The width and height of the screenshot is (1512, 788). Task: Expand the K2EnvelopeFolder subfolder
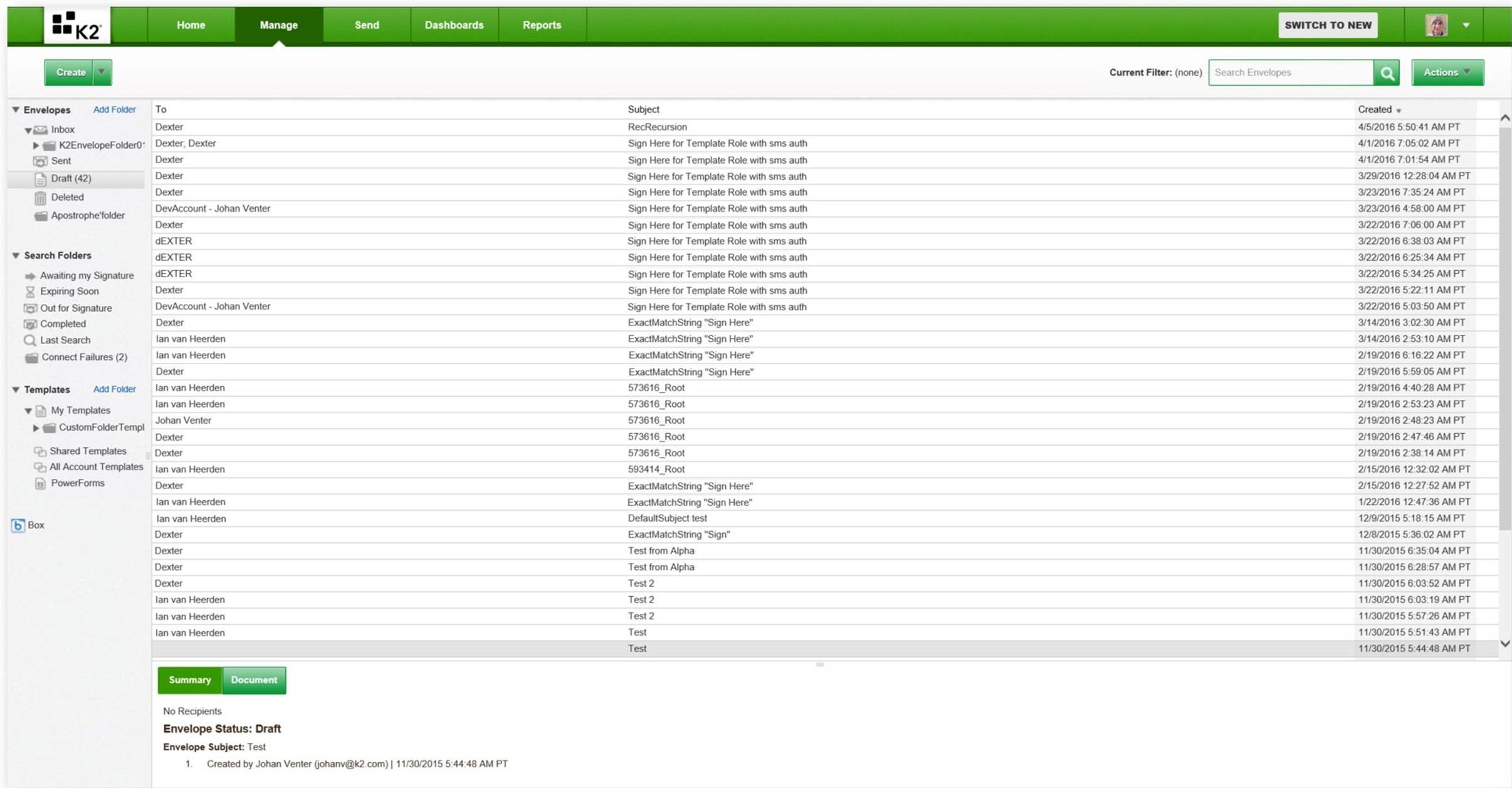tap(36, 145)
